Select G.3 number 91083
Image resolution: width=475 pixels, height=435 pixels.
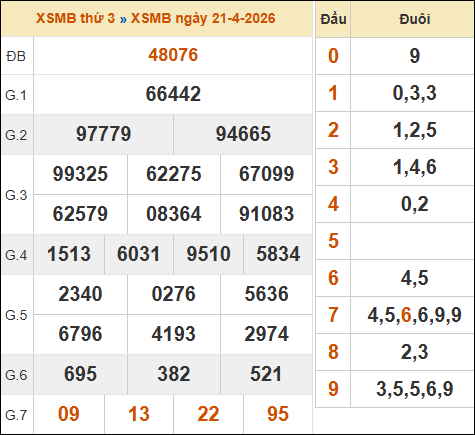tap(267, 214)
